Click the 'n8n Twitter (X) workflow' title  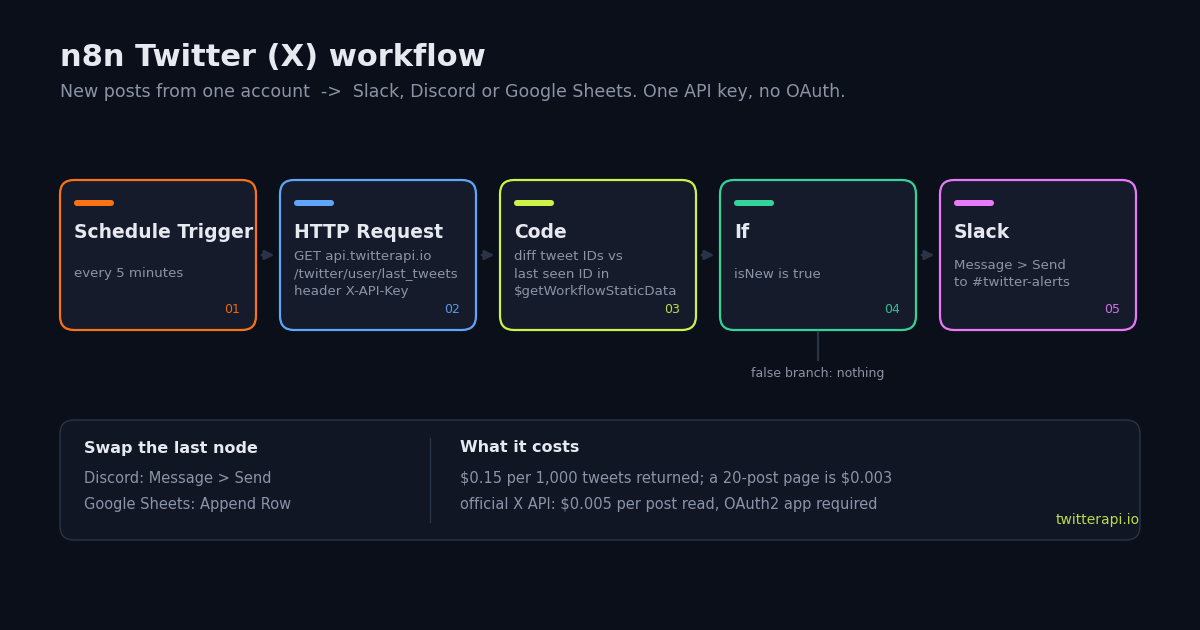pos(273,57)
